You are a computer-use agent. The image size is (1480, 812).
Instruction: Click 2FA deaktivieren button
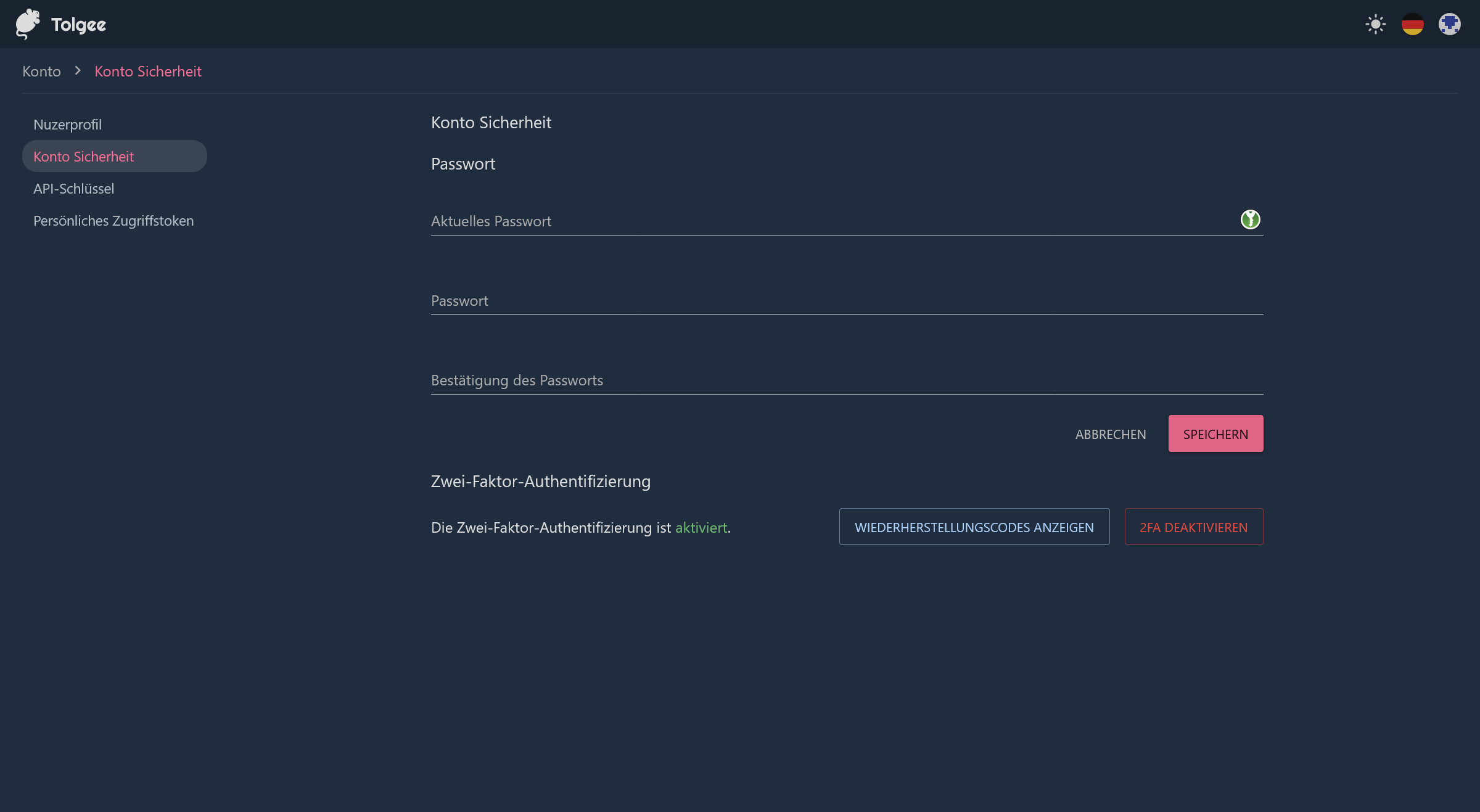tap(1193, 527)
